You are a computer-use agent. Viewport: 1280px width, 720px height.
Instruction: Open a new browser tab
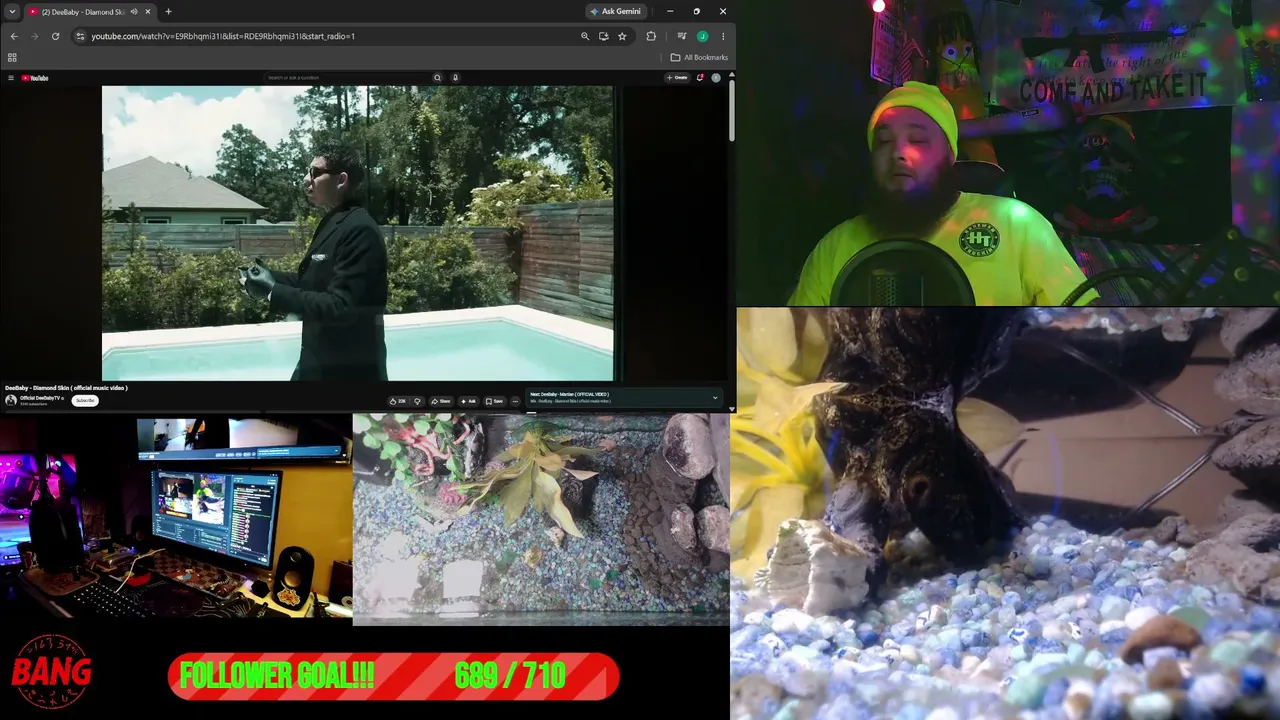pyautogui.click(x=168, y=12)
